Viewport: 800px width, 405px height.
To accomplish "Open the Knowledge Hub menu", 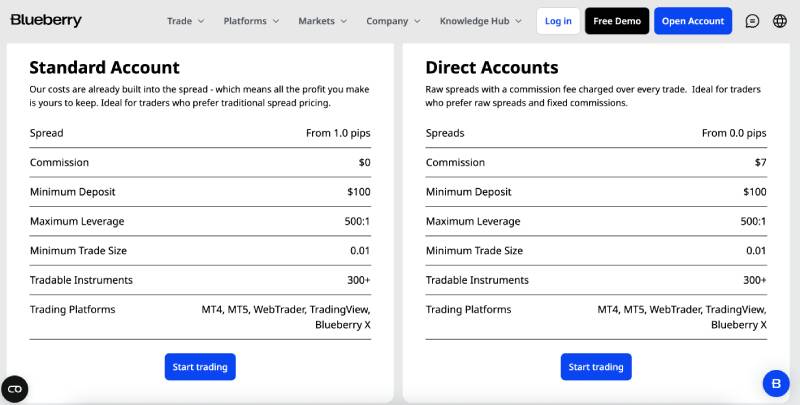I will tap(481, 21).
